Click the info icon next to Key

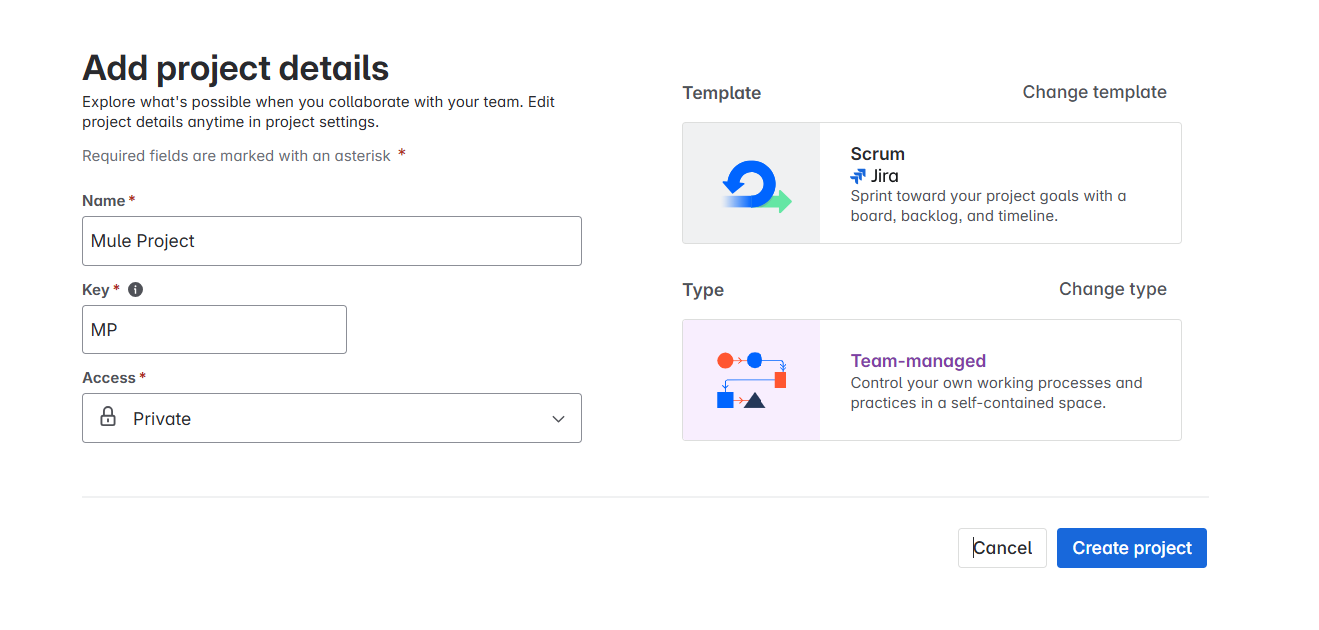click(x=136, y=290)
